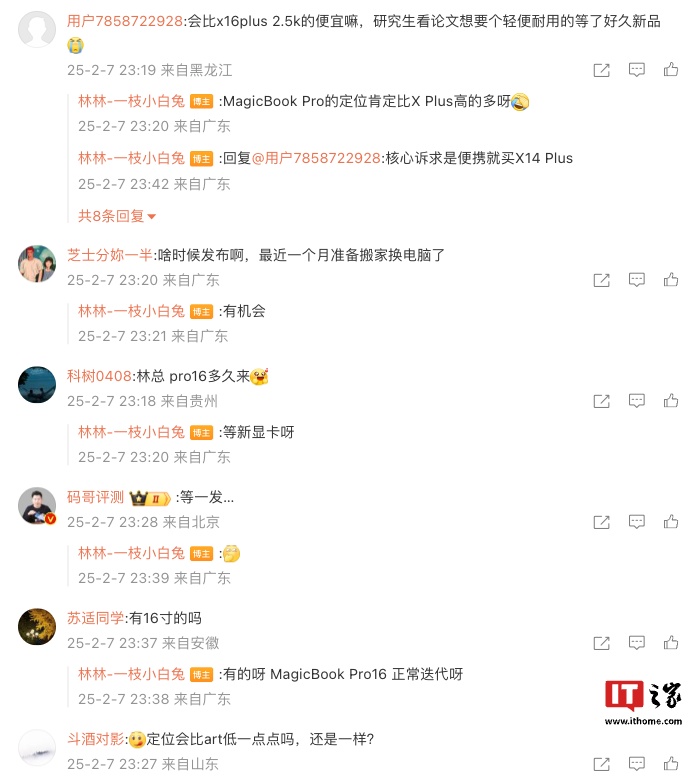
Task: Open 芝士分妳一半's avatar picture
Action: coord(37,263)
